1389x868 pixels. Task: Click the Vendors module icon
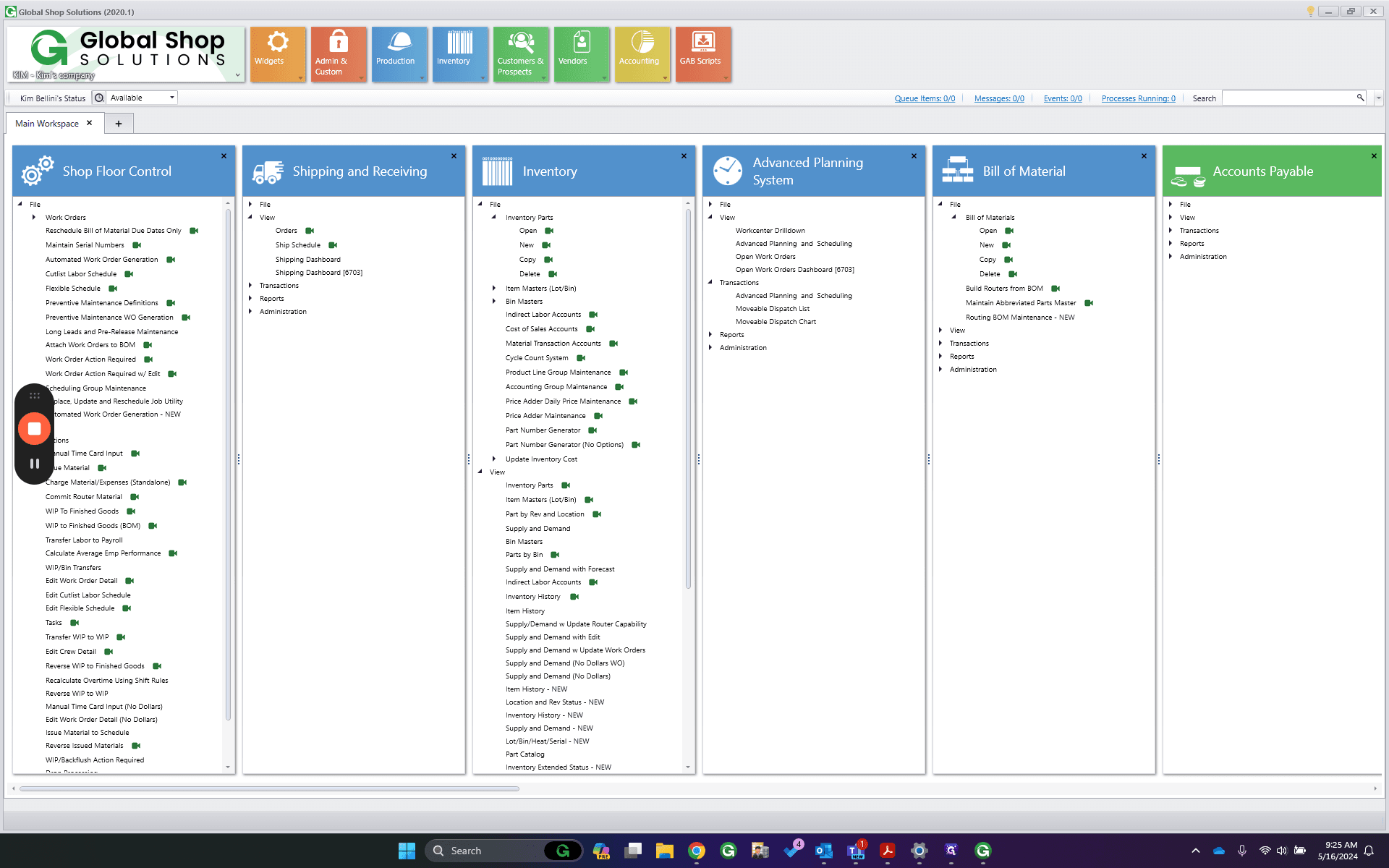point(582,54)
